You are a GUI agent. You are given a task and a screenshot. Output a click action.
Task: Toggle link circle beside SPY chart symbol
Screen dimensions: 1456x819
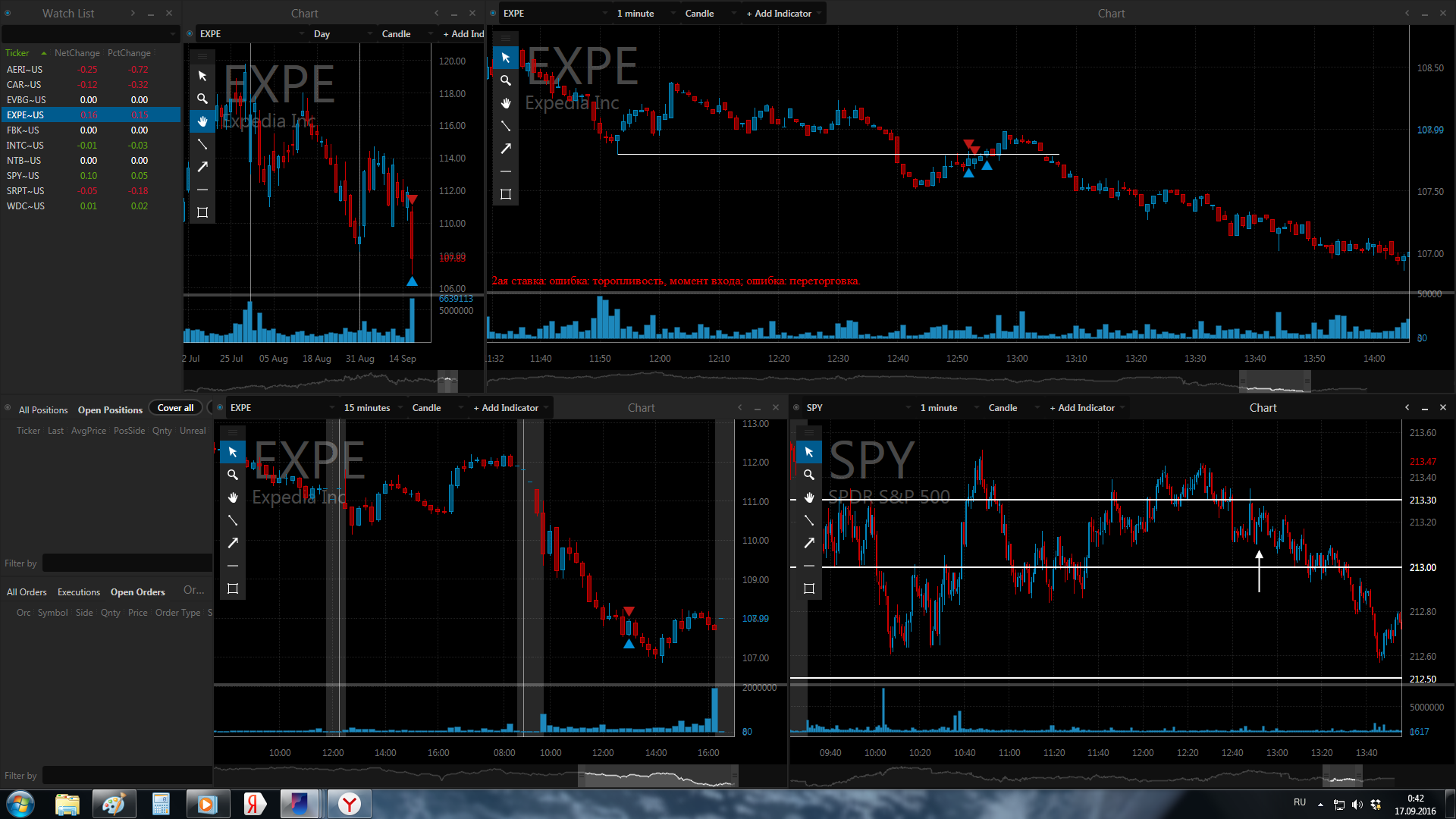coord(796,407)
